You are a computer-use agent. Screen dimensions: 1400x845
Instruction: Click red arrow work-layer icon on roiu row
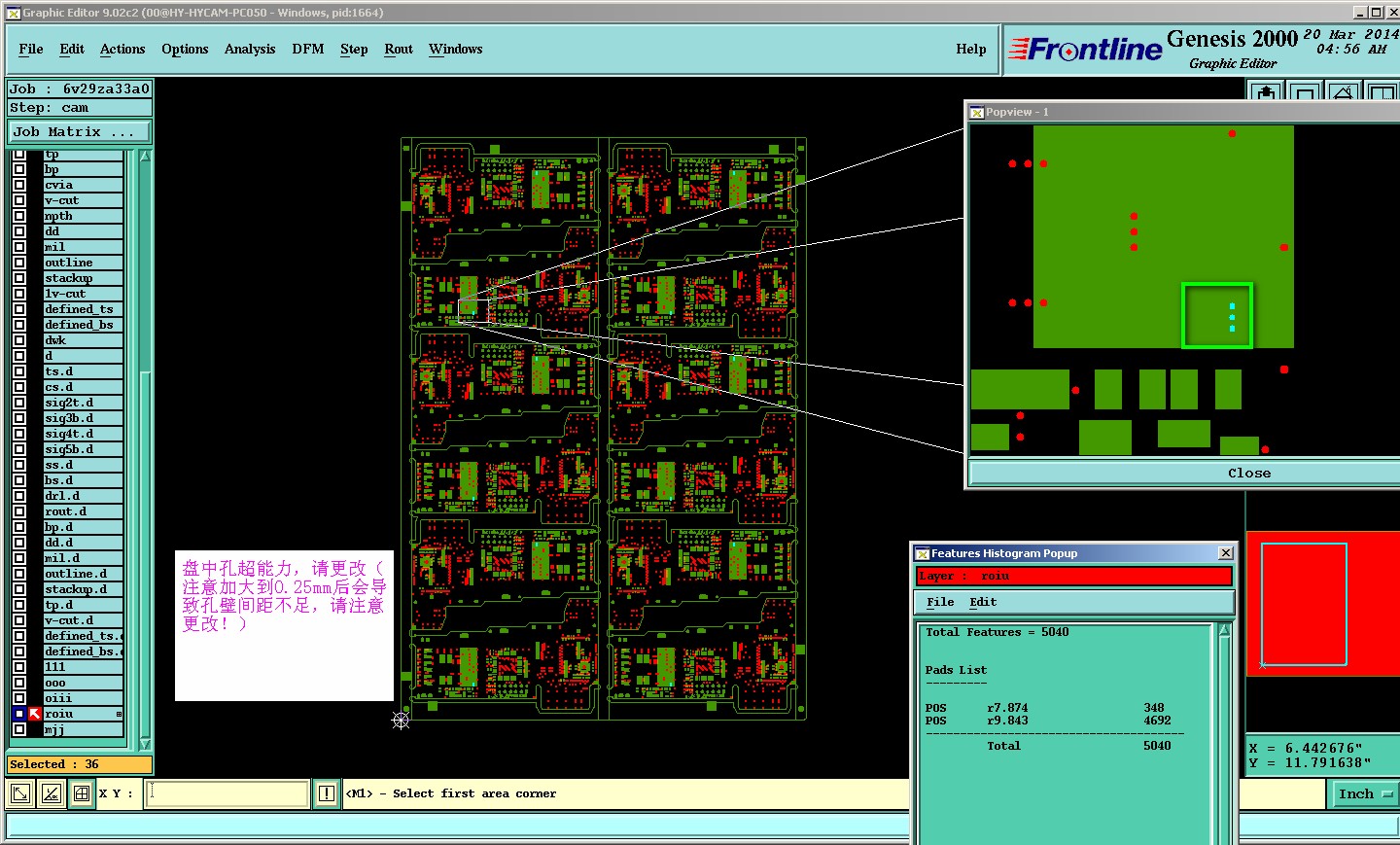35,714
